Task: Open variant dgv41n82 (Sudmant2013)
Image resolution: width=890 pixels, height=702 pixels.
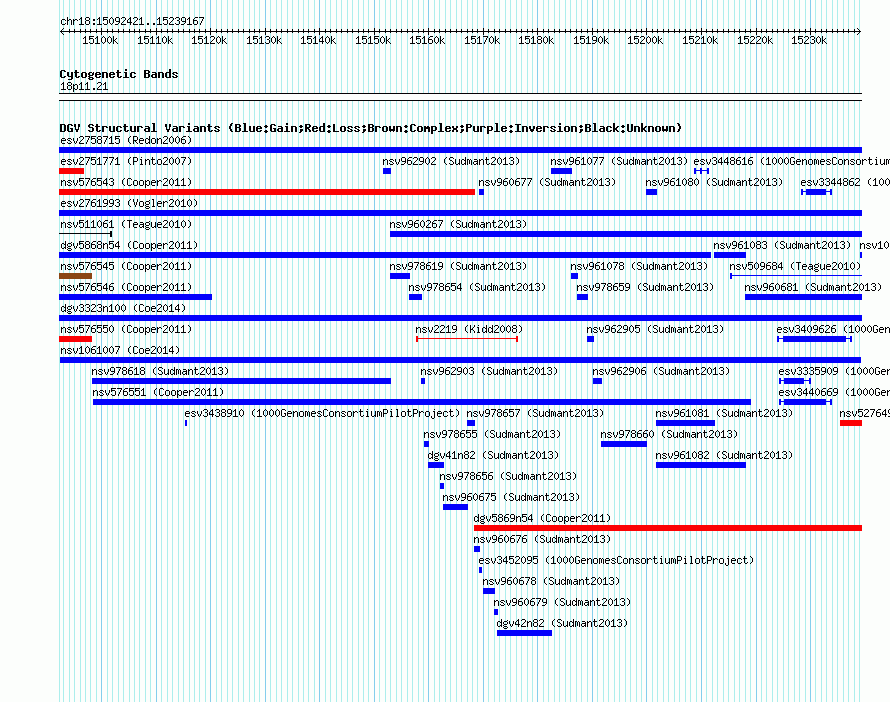Action: click(493, 455)
